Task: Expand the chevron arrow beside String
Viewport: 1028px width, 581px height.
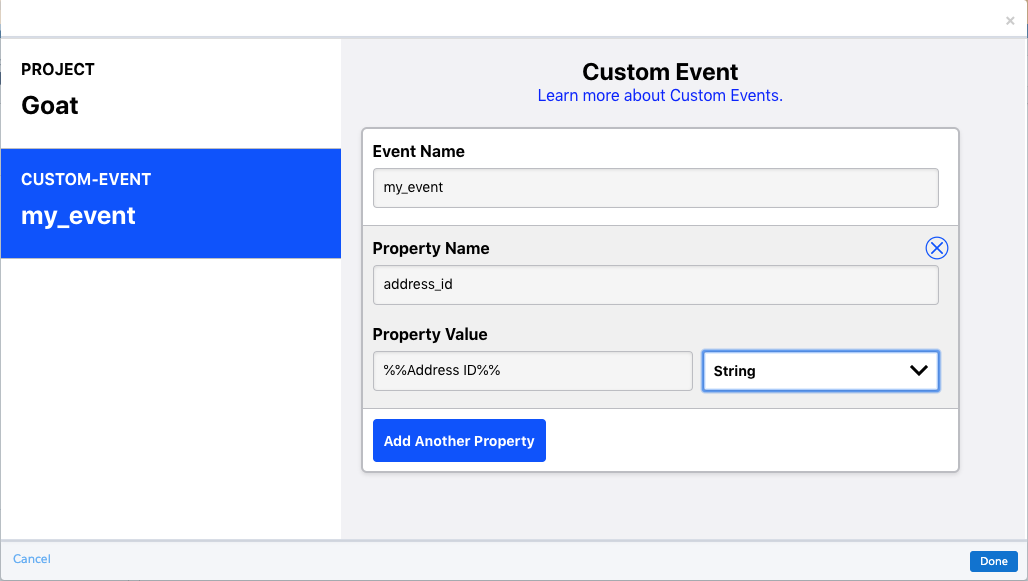Action: tap(919, 371)
